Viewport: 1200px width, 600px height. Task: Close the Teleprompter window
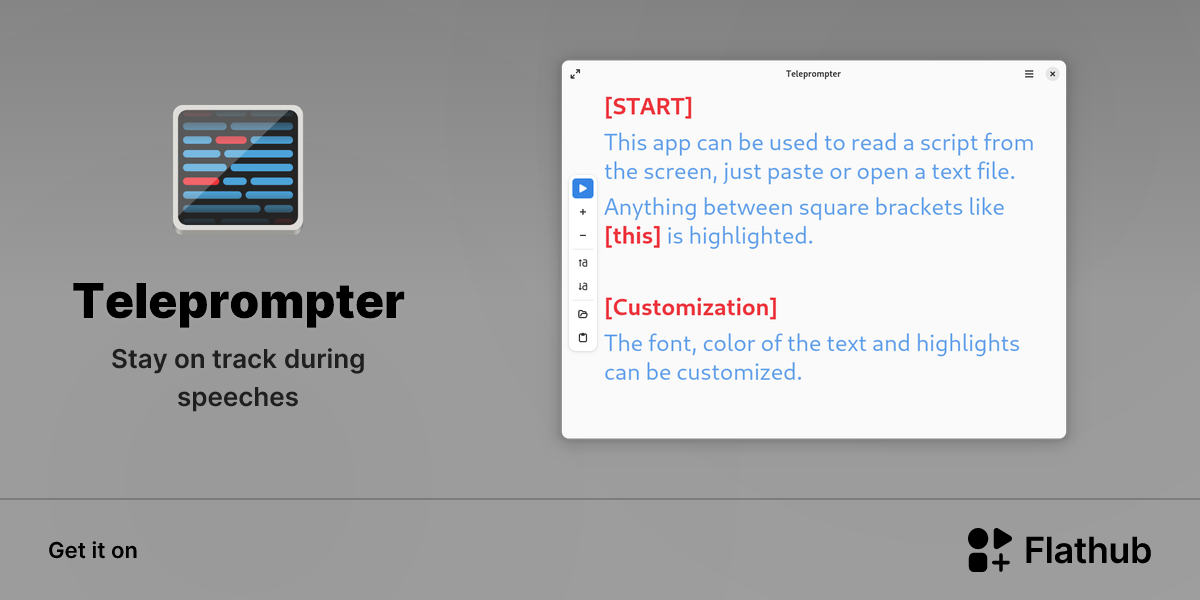coord(1052,74)
